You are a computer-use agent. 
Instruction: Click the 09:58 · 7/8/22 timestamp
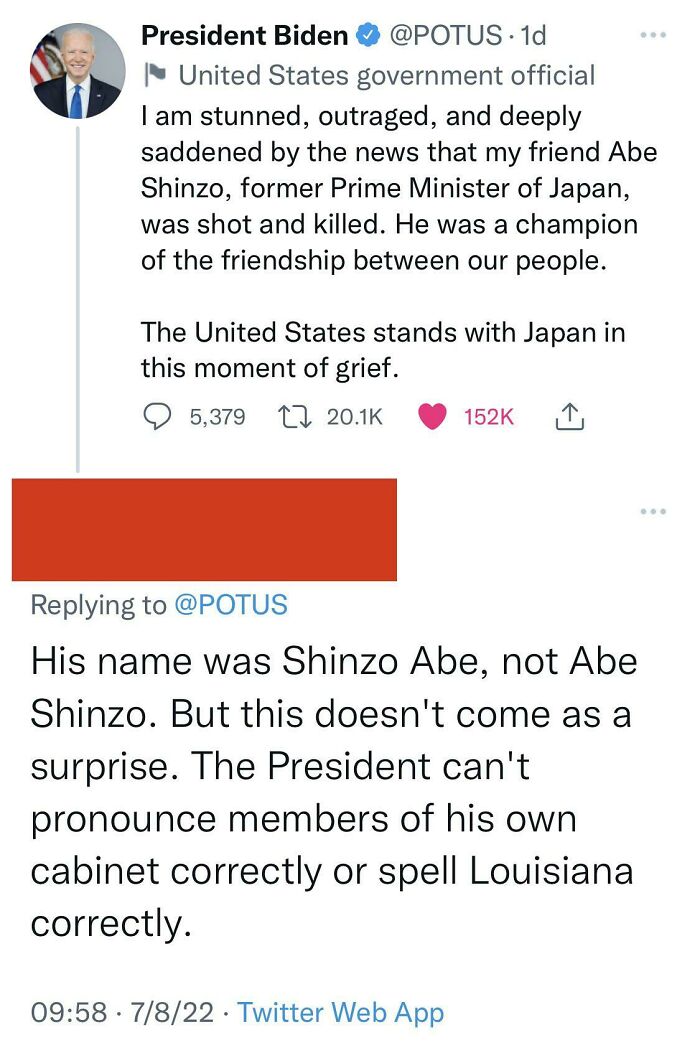coord(122,1012)
